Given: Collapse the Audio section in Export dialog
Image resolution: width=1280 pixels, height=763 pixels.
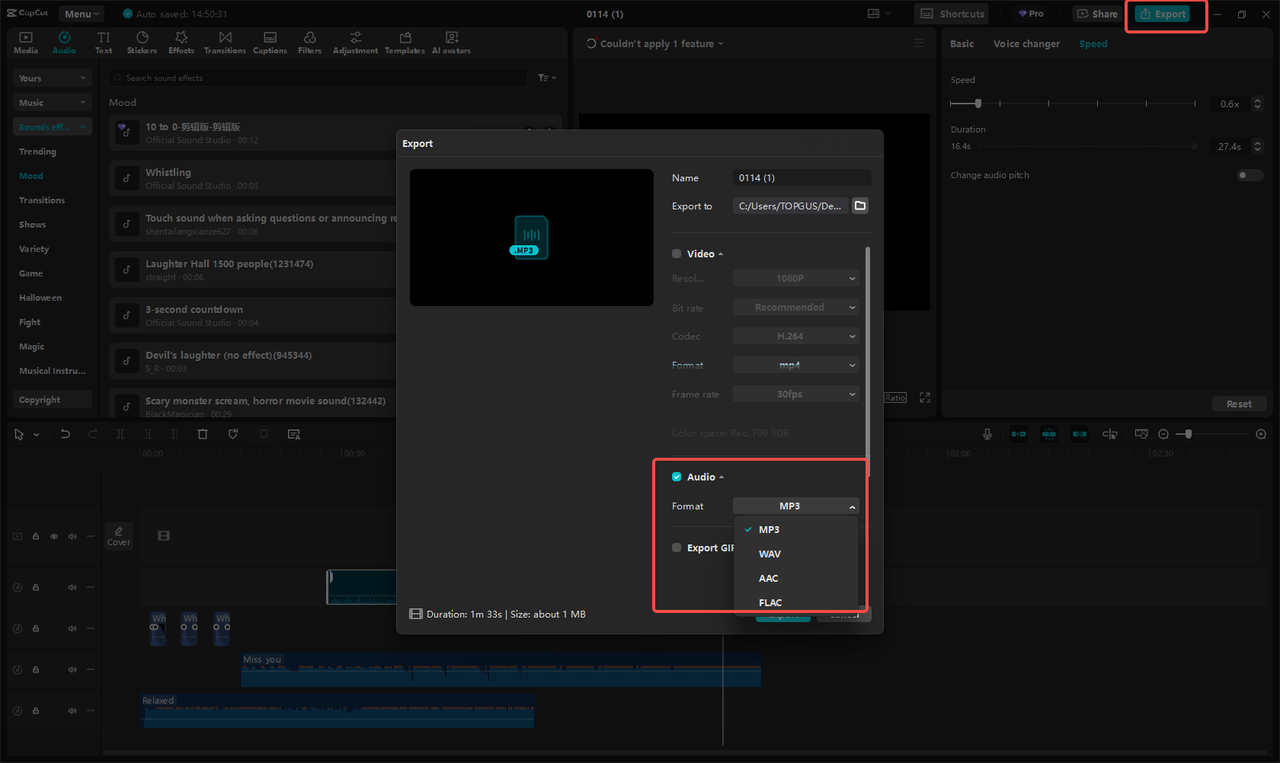Looking at the screenshot, I should (721, 476).
